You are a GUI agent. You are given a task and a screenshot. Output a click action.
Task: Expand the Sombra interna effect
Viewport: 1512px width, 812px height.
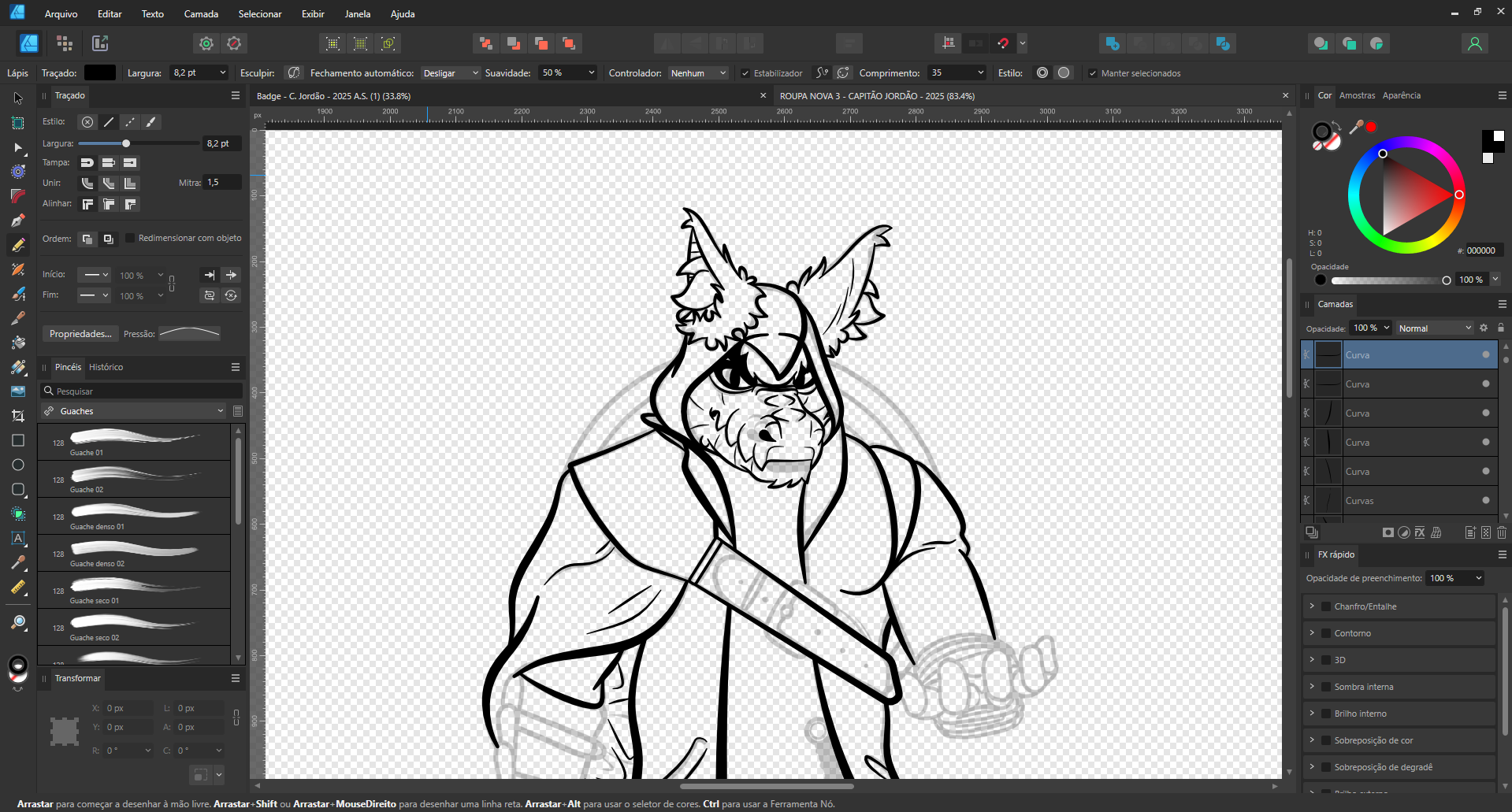[1312, 687]
